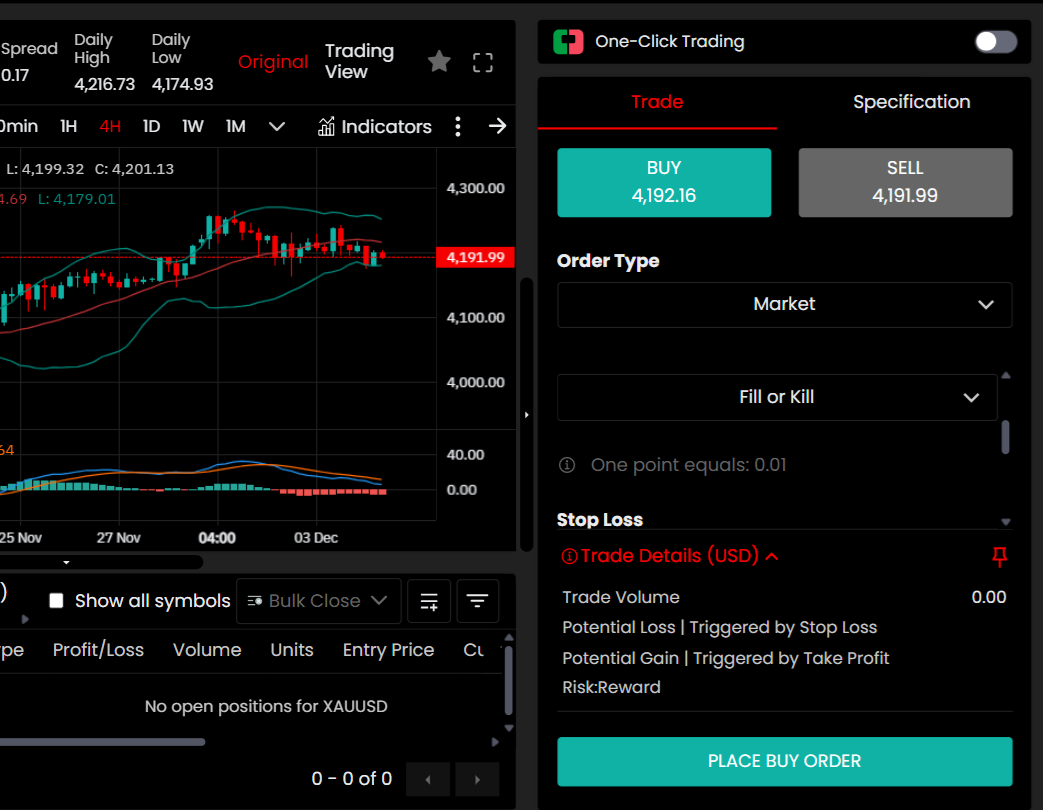Screen dimensions: 1043x810
Task: Click the 03 Dec date label on chart axis
Action: point(316,538)
